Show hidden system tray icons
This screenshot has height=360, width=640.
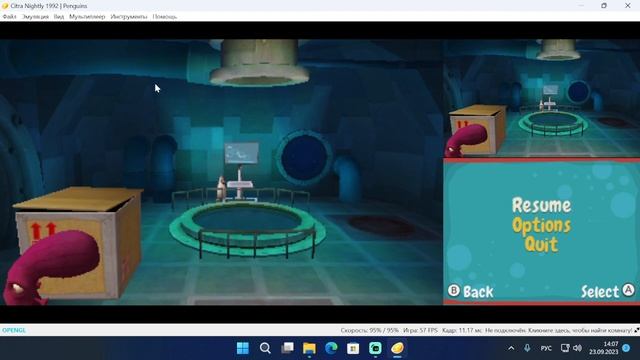tap(511, 348)
